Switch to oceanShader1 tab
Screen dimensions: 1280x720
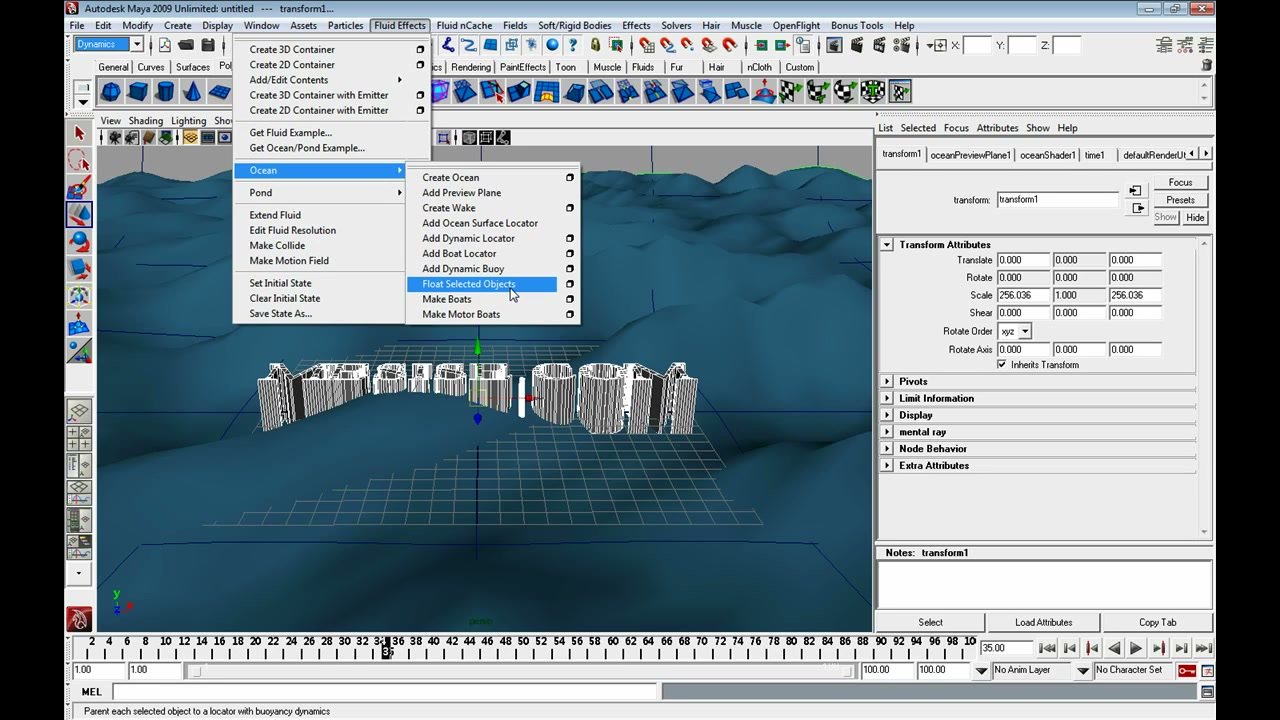click(1047, 155)
